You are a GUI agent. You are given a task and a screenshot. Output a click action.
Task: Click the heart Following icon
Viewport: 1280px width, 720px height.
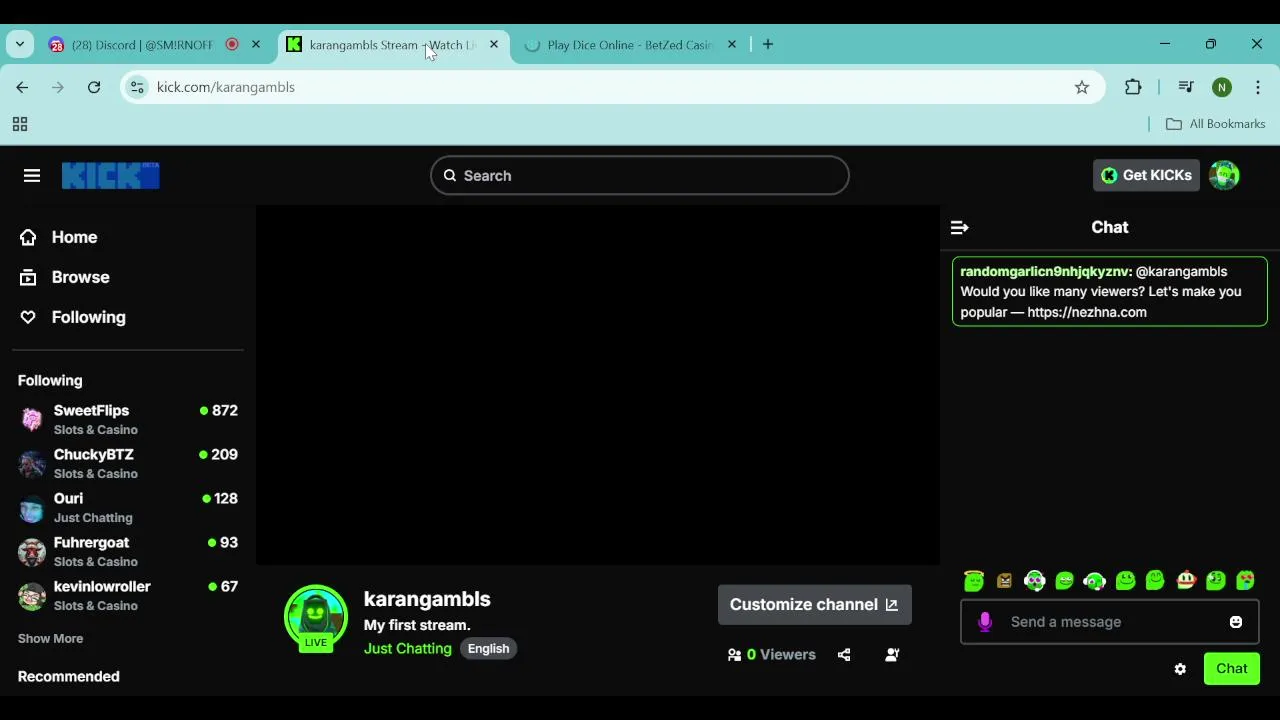pyautogui.click(x=28, y=317)
